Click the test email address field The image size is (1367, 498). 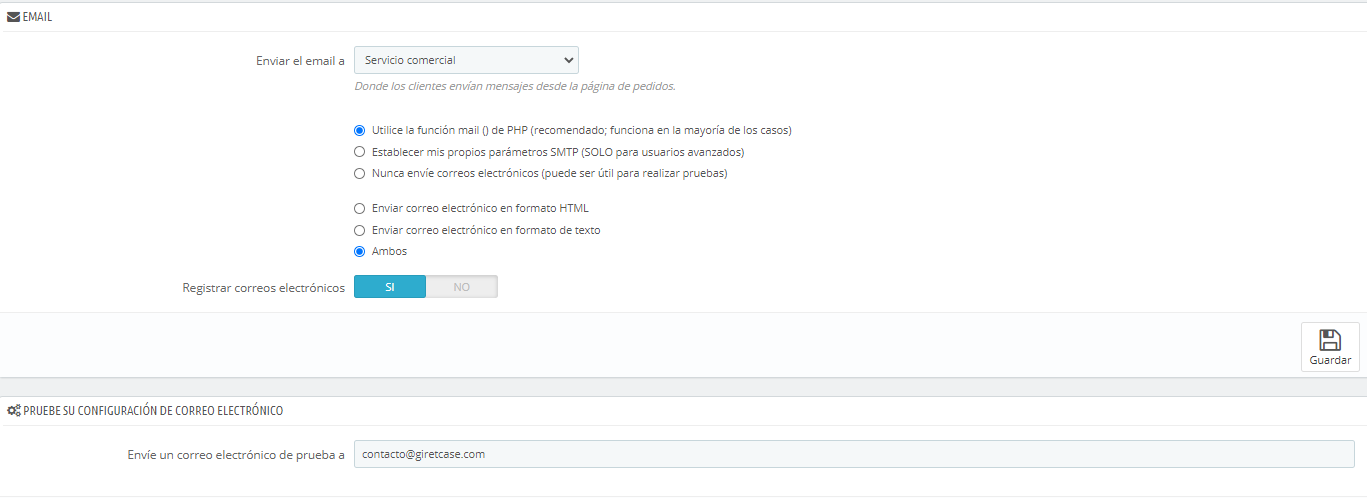[x=854, y=454]
